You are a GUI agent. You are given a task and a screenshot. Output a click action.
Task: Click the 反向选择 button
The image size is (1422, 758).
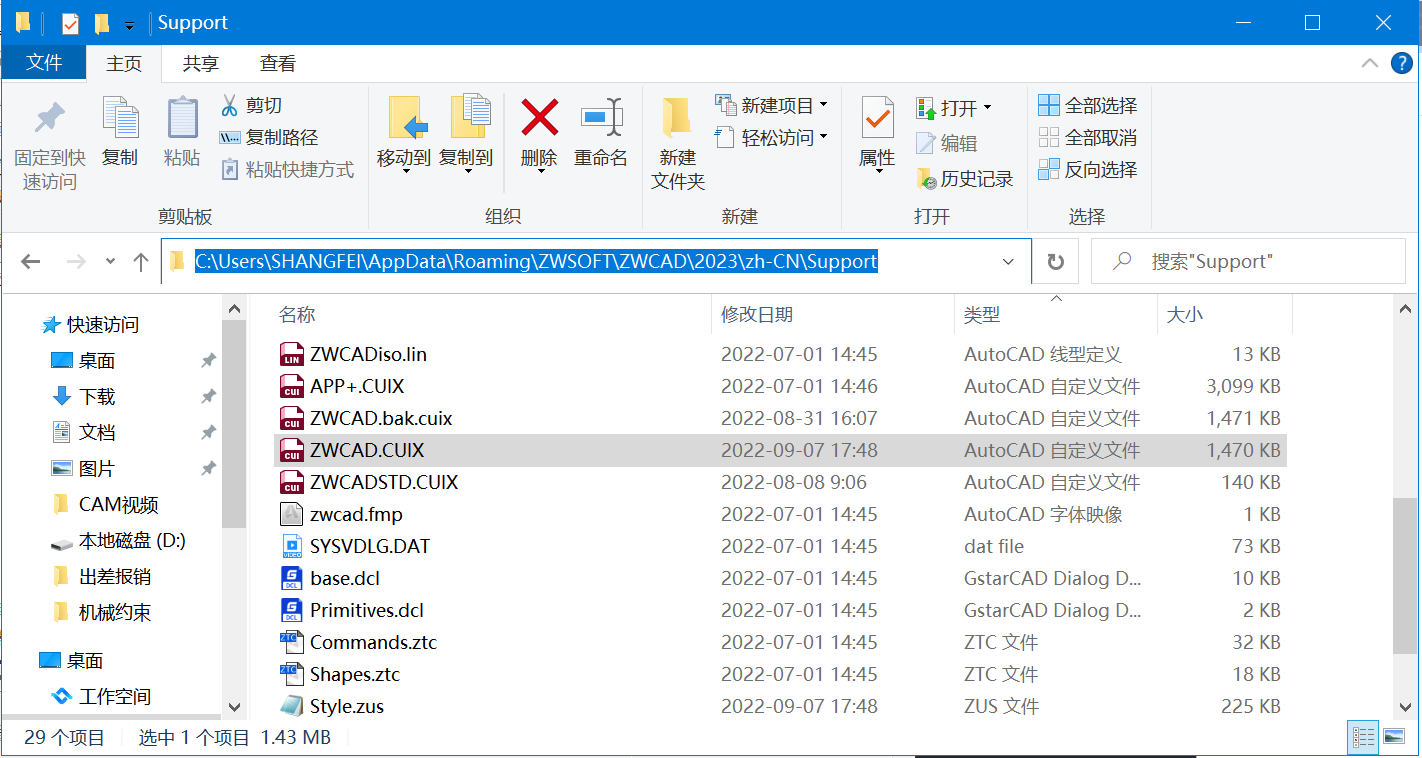coord(1088,169)
